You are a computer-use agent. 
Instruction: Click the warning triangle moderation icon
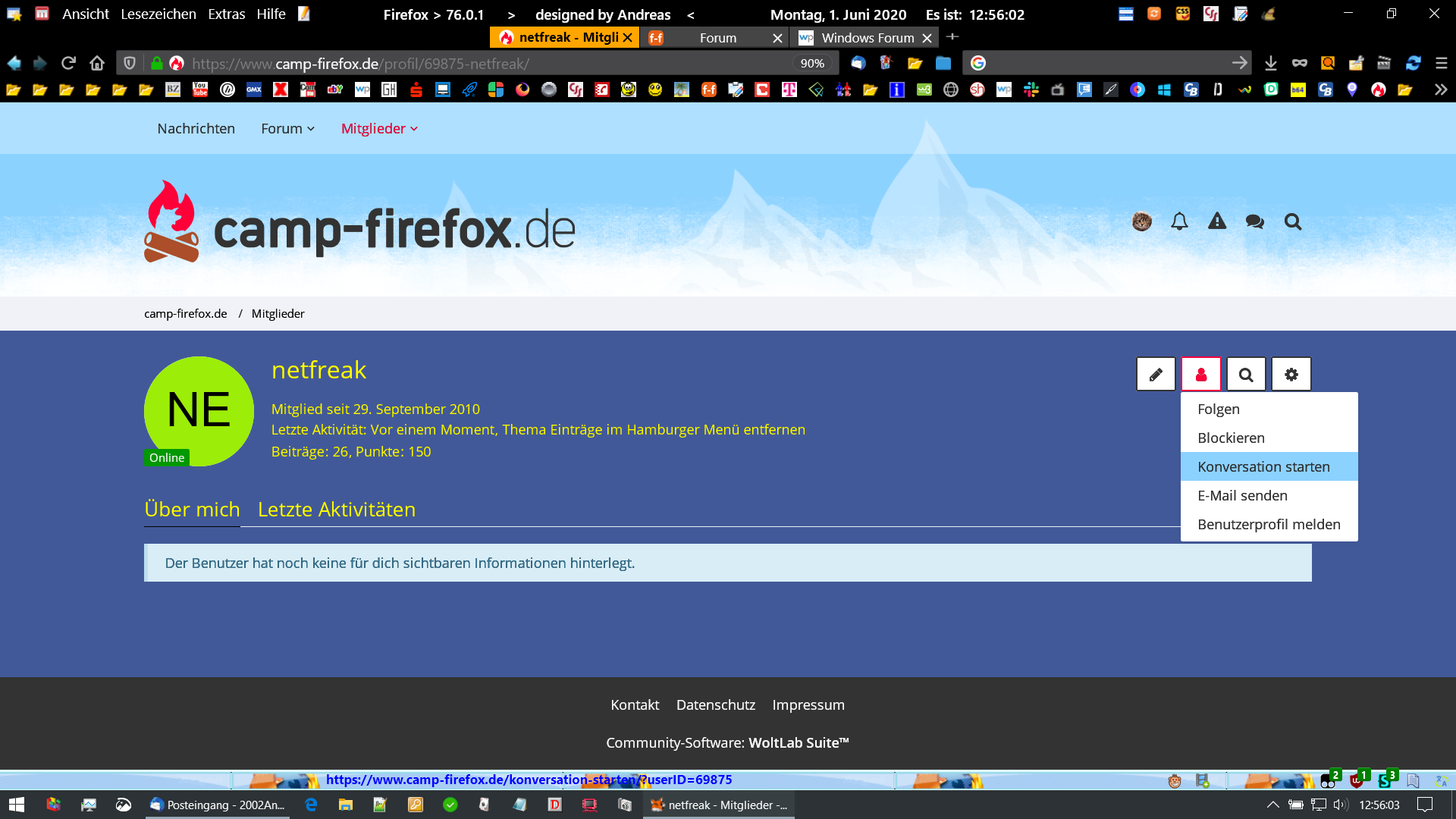1217,221
